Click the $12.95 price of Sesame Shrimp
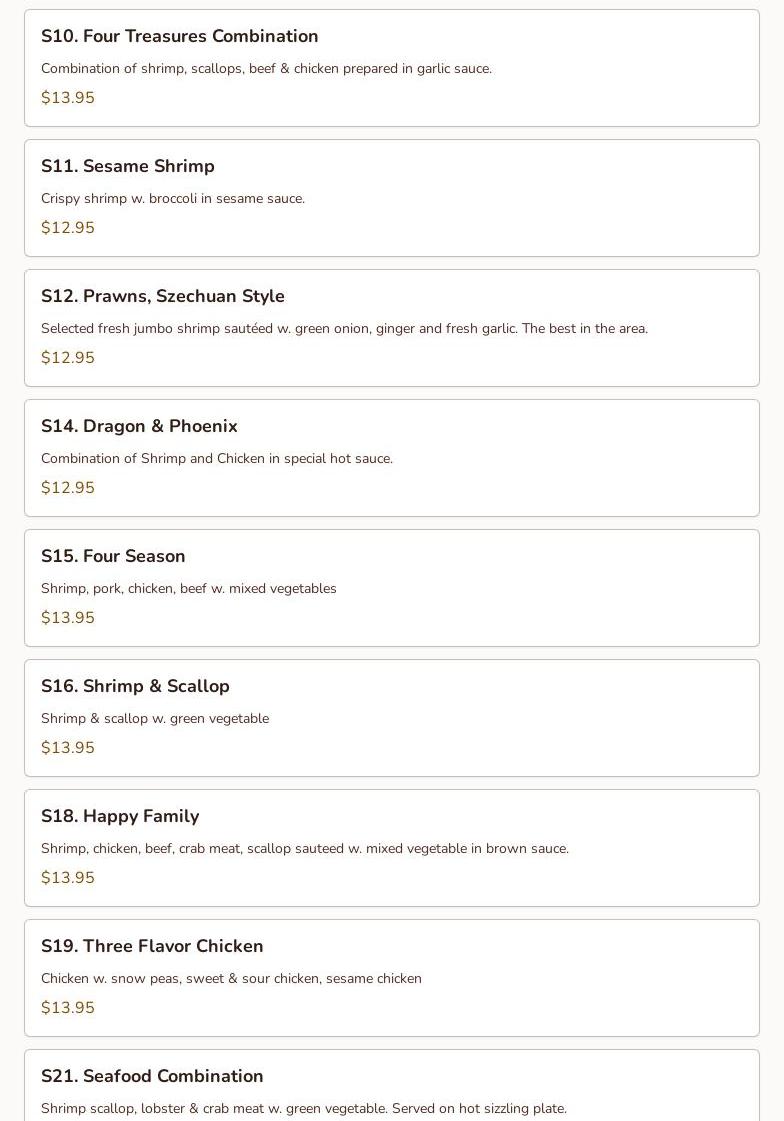The image size is (784, 1121). pyautogui.click(x=68, y=228)
